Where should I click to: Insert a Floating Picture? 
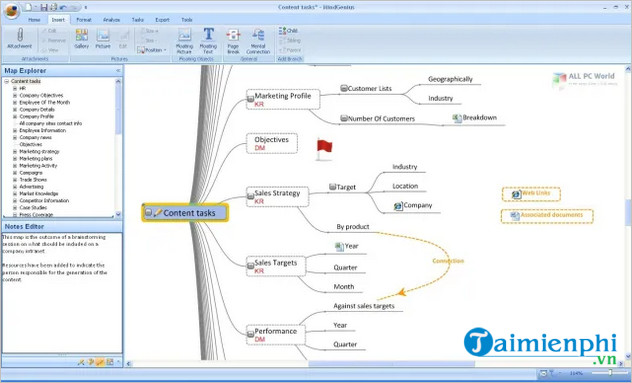point(184,40)
